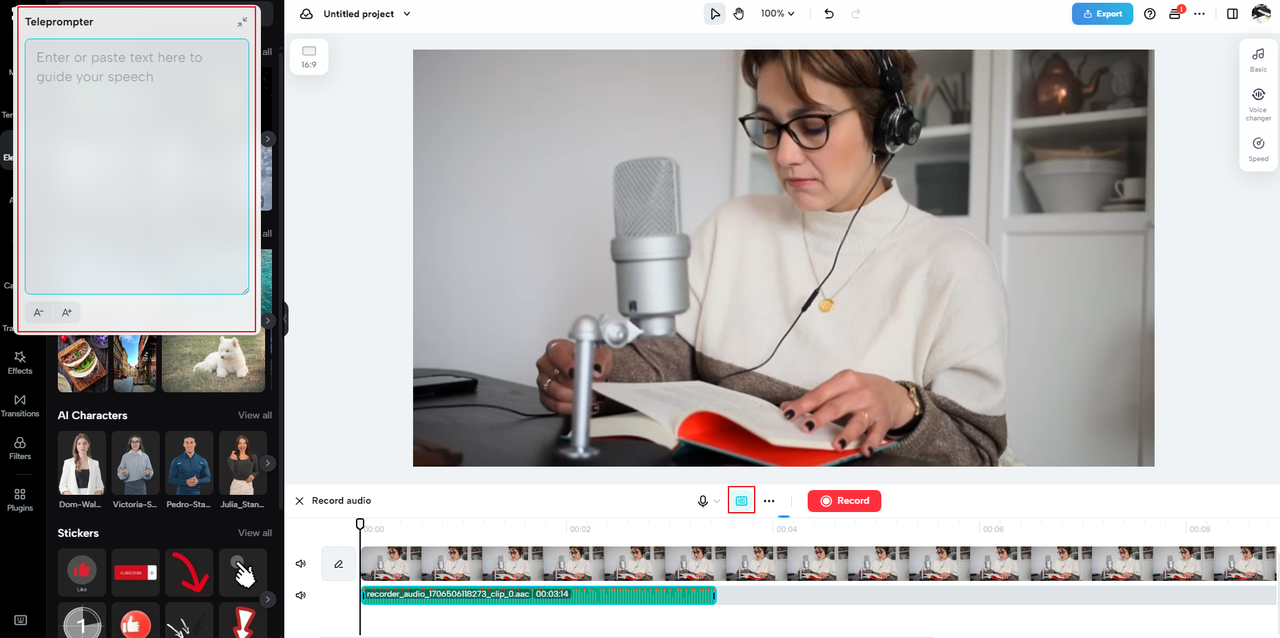The height and width of the screenshot is (638, 1280).
Task: Click the timeline horizontal scrollbar
Action: point(626,635)
